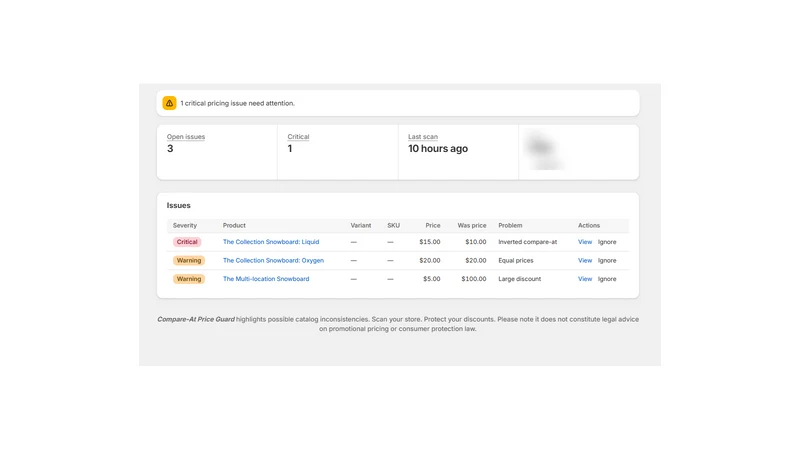The height and width of the screenshot is (450, 800).
Task: Click the Problem column header
Action: [x=510, y=226]
